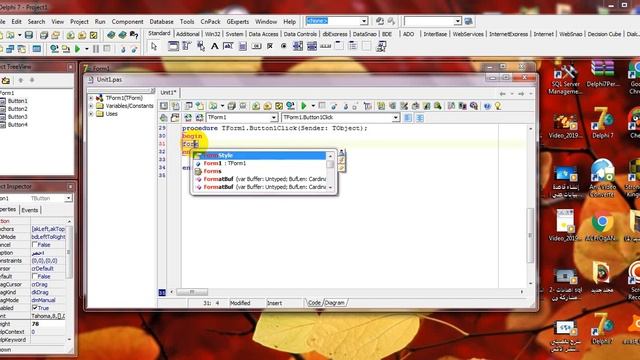Open the Project menu
The image size is (640, 360).
(79, 22)
